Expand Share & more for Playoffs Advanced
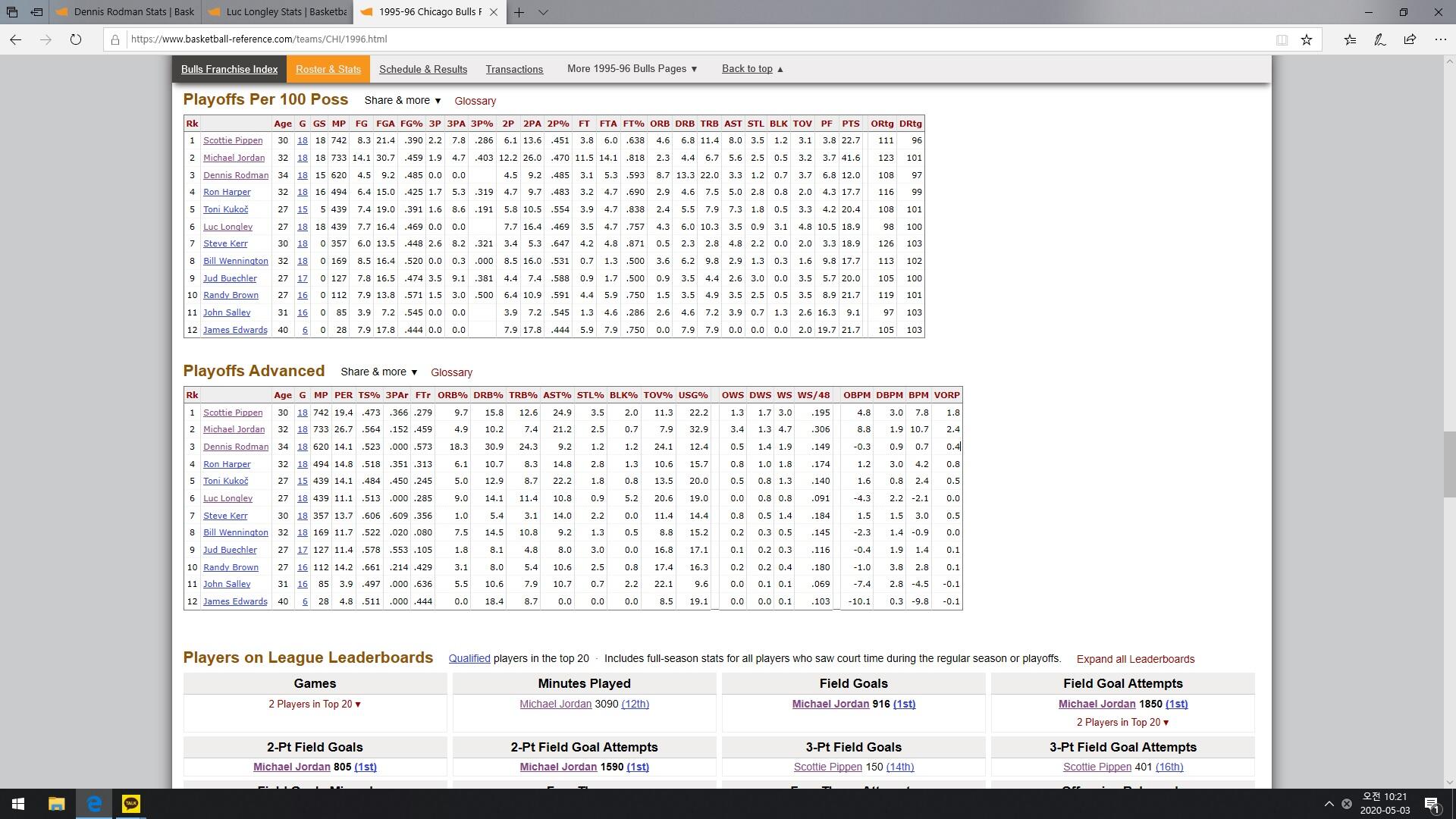The width and height of the screenshot is (1456, 819). click(378, 372)
